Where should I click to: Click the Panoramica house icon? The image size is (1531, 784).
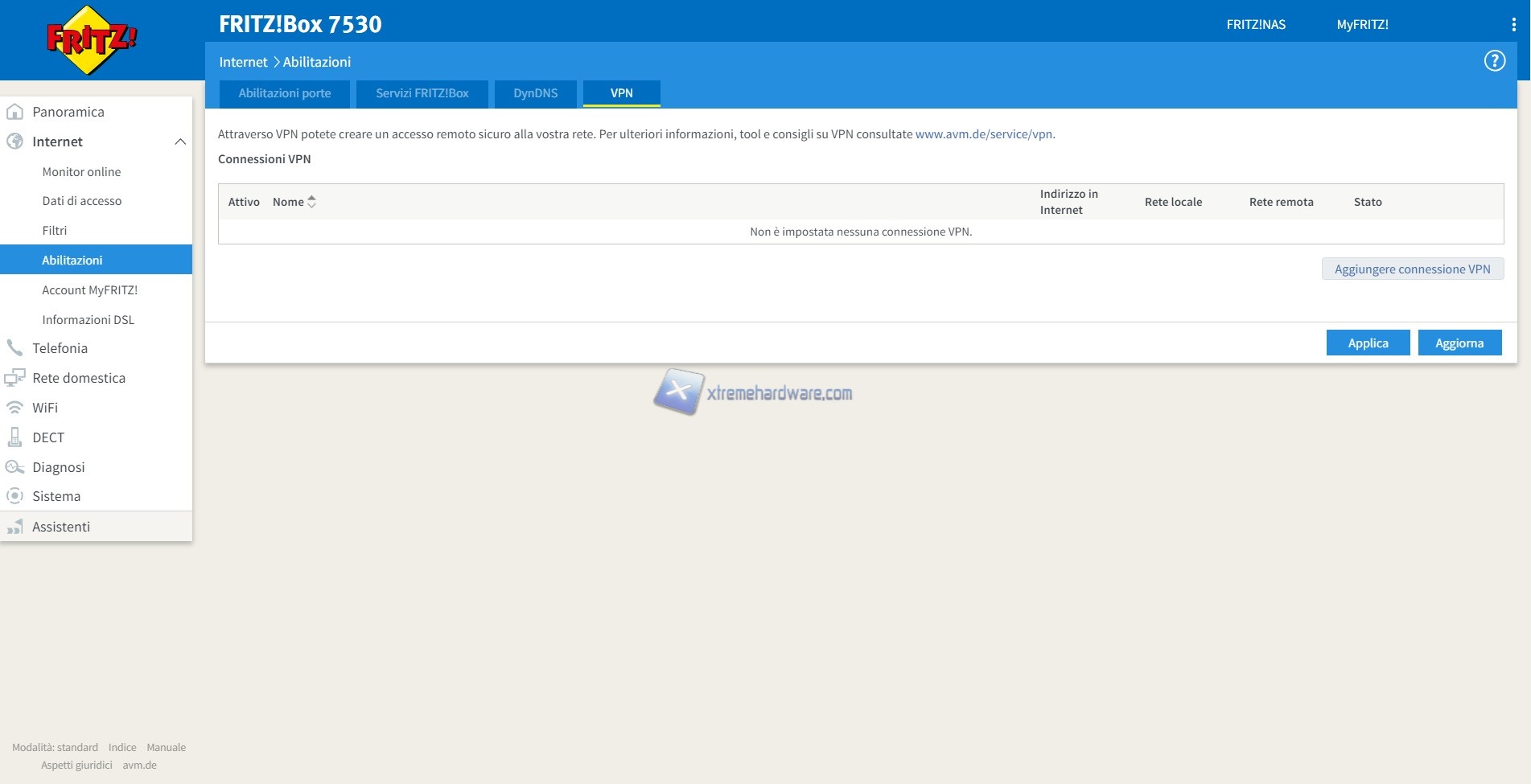[14, 112]
